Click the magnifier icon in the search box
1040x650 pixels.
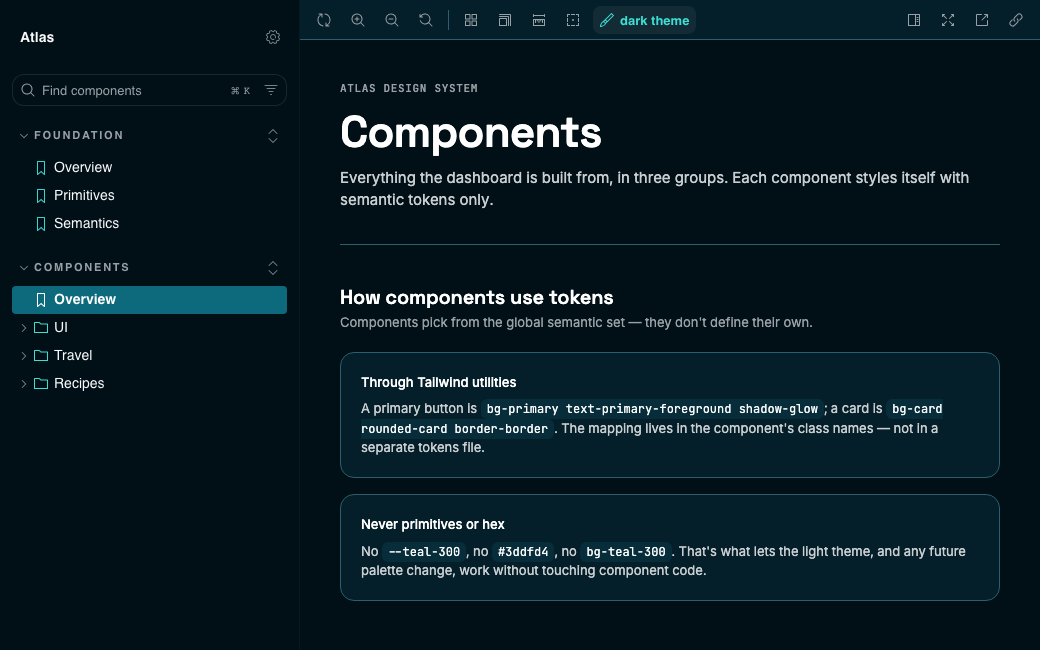[28, 90]
